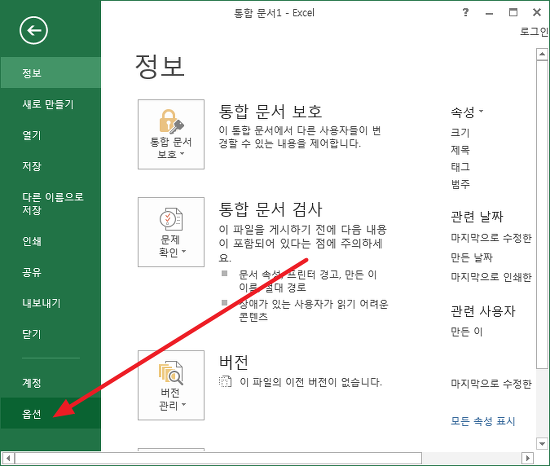The image size is (550, 466).
Task: Click the 범주 property label
Action: point(460,184)
